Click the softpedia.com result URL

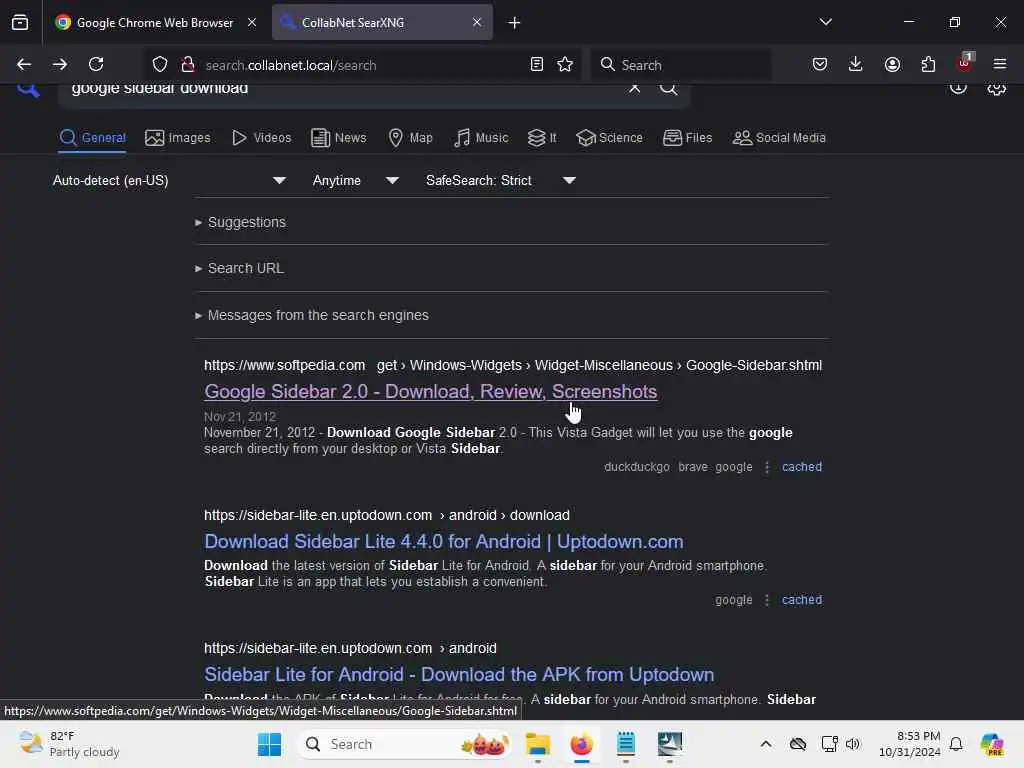(513, 365)
